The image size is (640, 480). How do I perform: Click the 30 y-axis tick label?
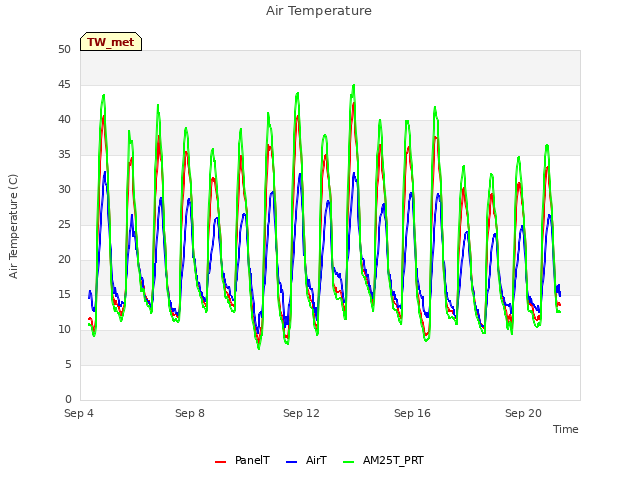[64, 189]
